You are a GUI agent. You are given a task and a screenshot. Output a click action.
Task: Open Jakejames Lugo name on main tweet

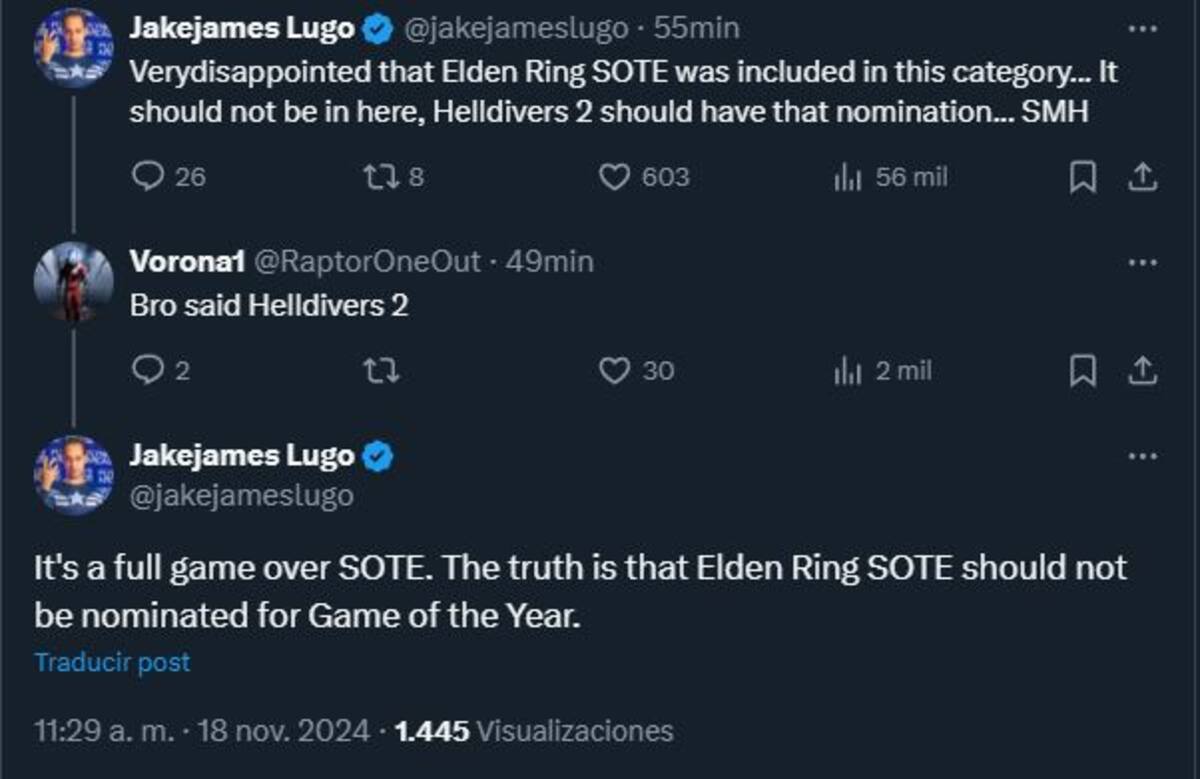coord(242,456)
